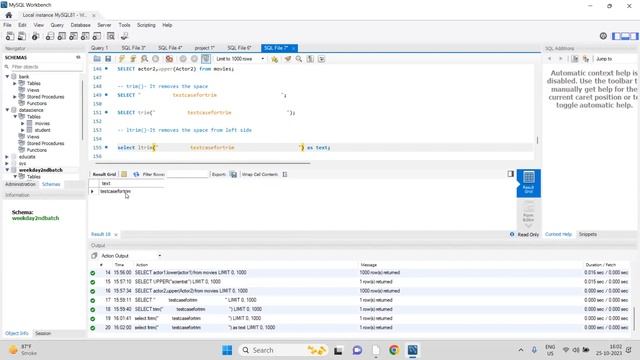Screen dimensions: 640x360
Task: Switch to the Query 1 tab
Action: point(100,48)
